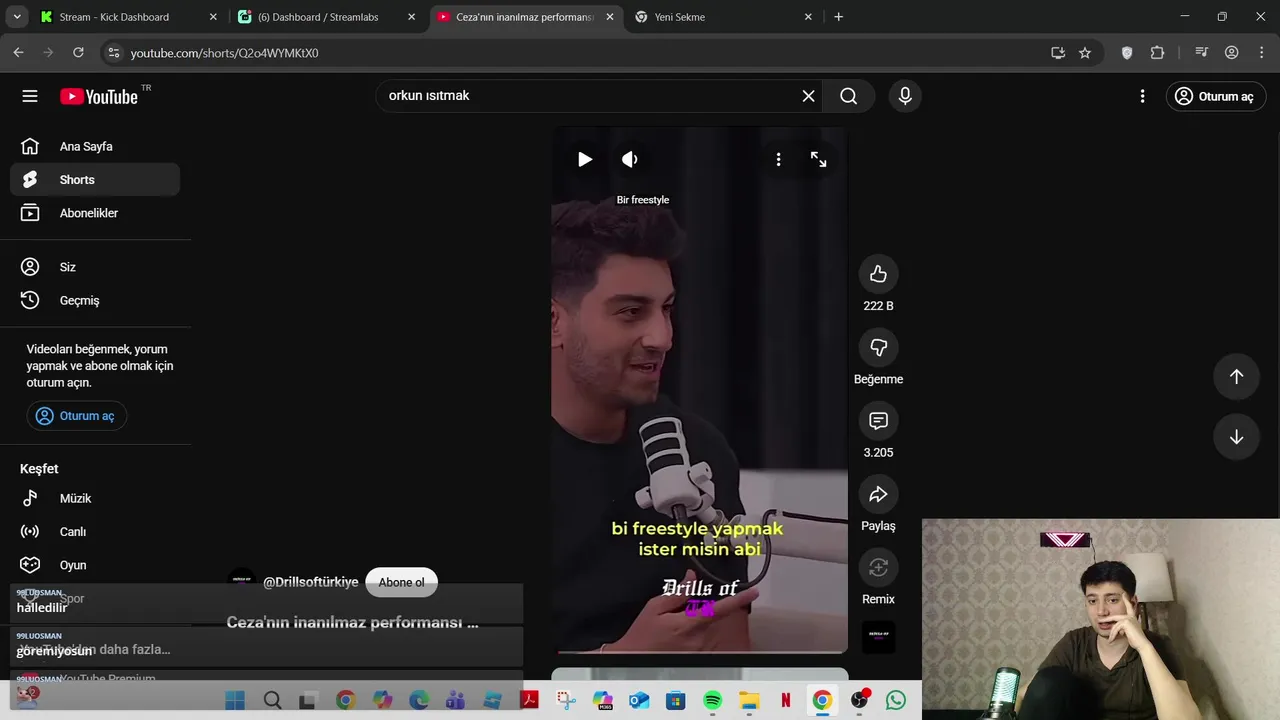Bookmark this page with the star

tap(1085, 53)
